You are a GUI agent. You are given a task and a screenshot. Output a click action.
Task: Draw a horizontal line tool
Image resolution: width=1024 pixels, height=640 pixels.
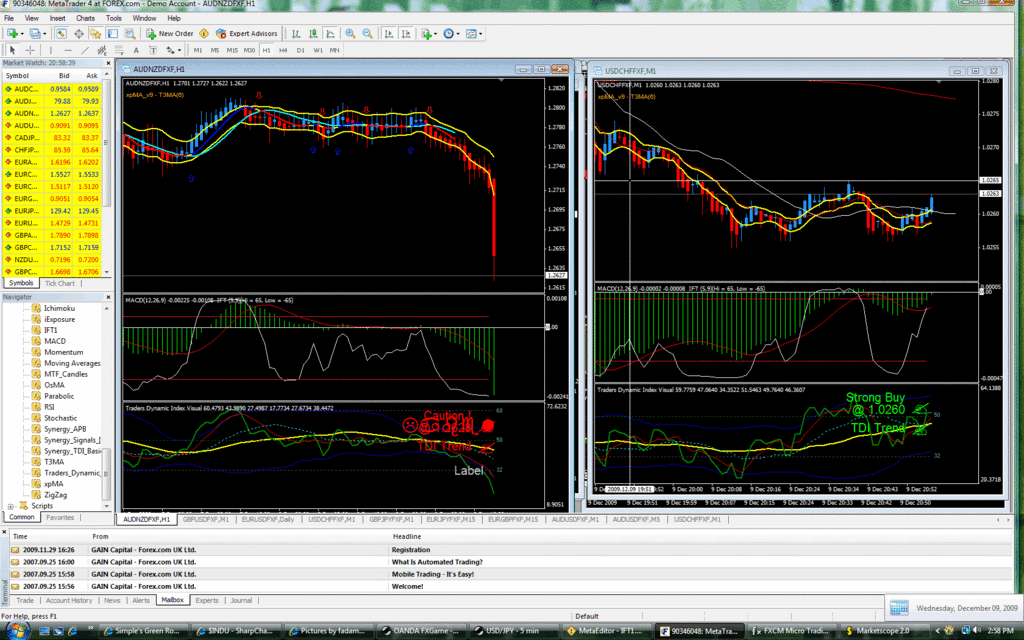click(x=68, y=50)
